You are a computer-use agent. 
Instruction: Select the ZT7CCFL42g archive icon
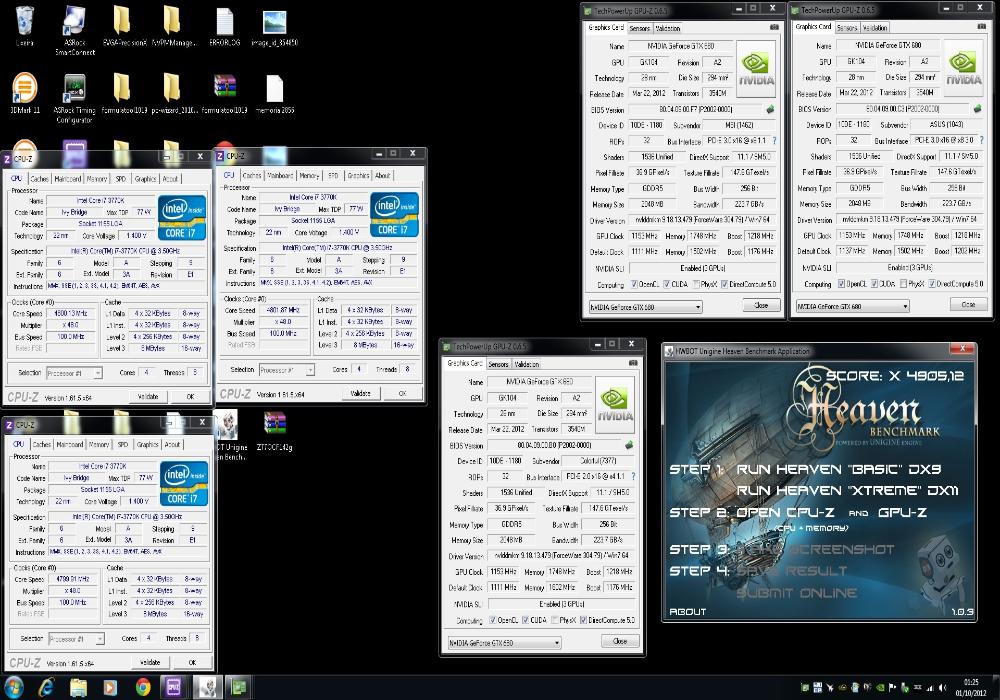click(x=274, y=431)
